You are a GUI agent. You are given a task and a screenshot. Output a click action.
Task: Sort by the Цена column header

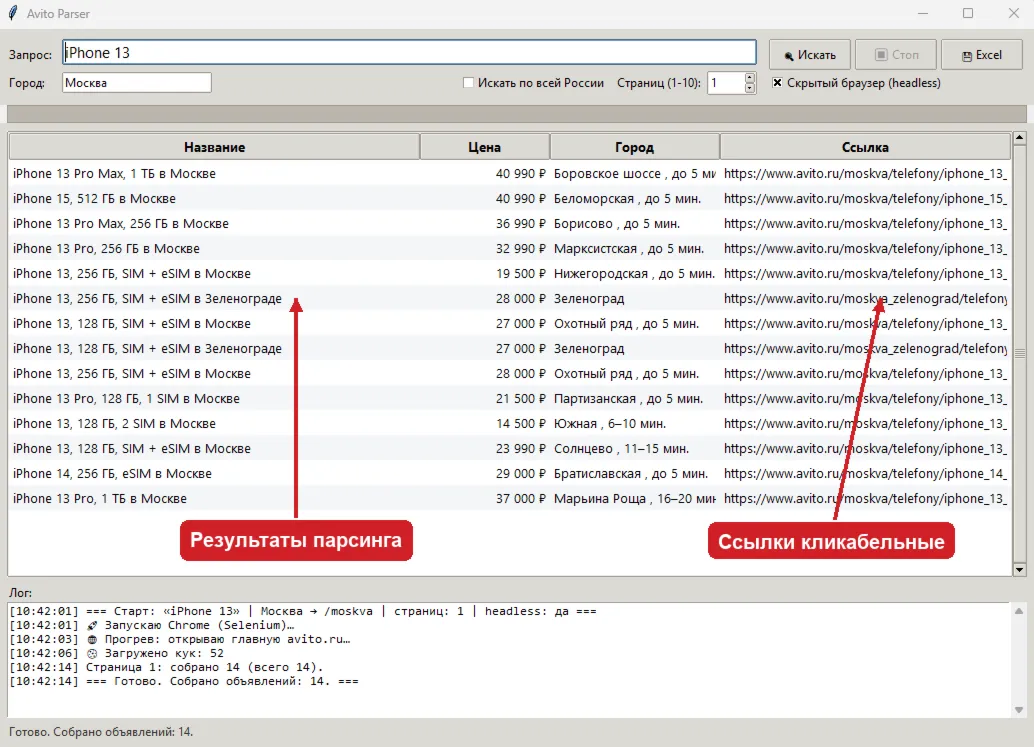pos(485,147)
